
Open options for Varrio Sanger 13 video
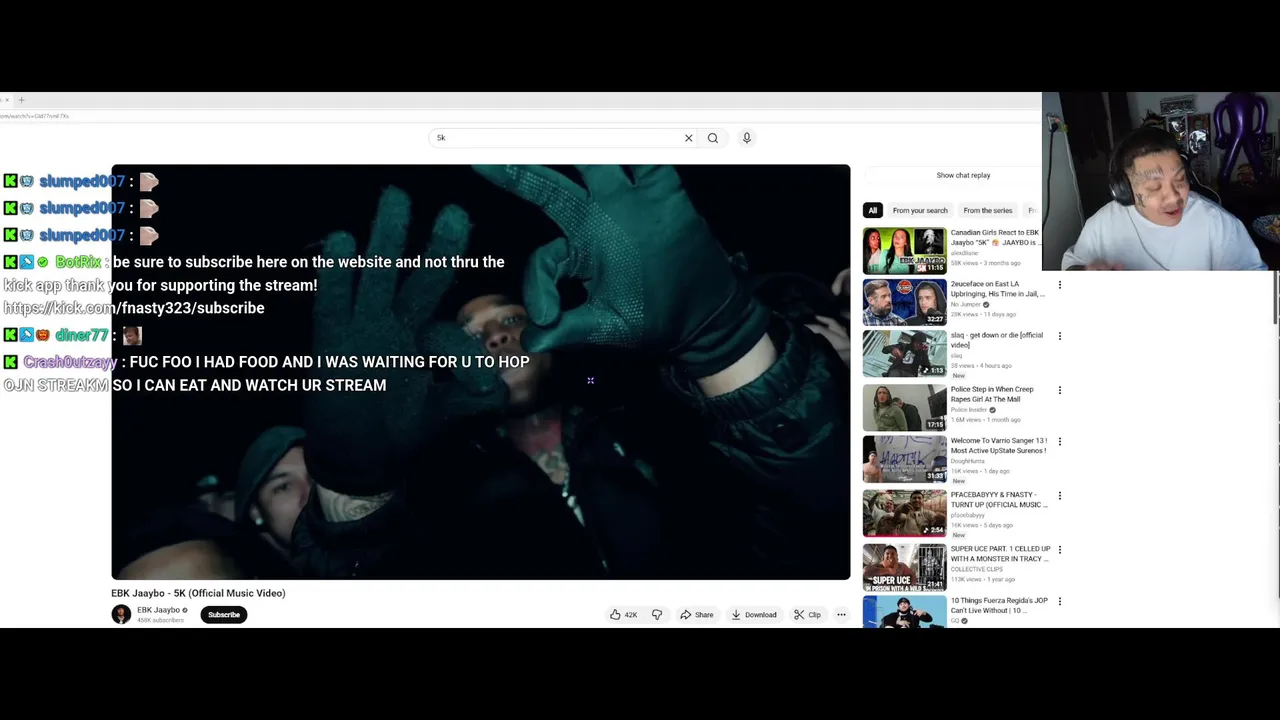pos(1059,441)
